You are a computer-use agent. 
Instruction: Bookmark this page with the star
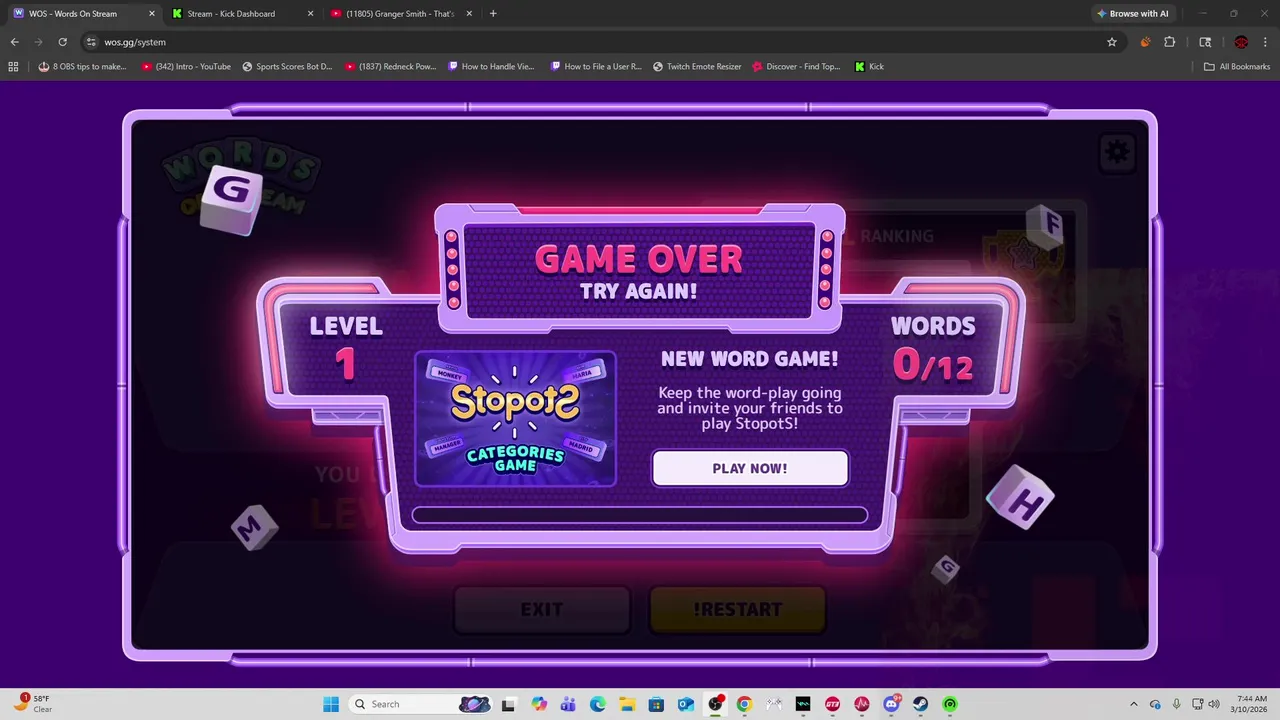point(1111,42)
